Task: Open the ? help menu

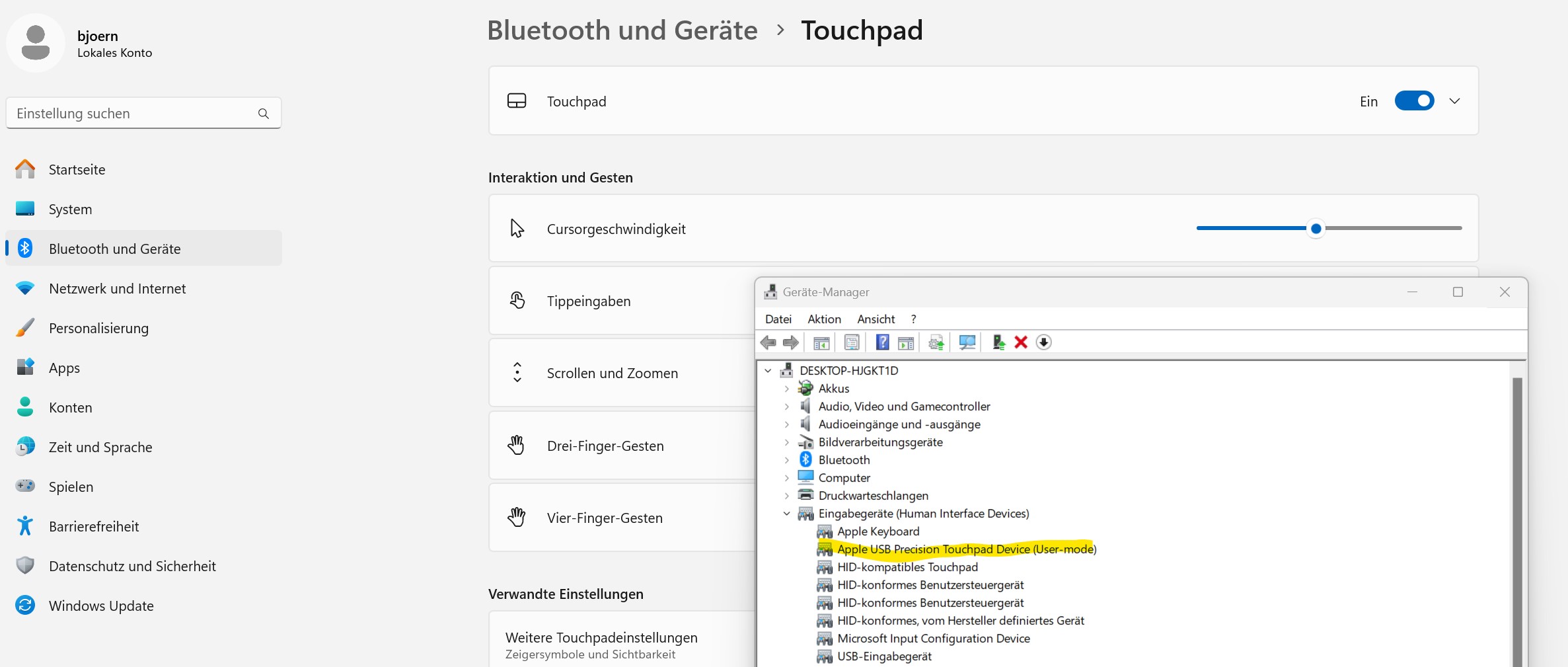Action: pyautogui.click(x=913, y=319)
